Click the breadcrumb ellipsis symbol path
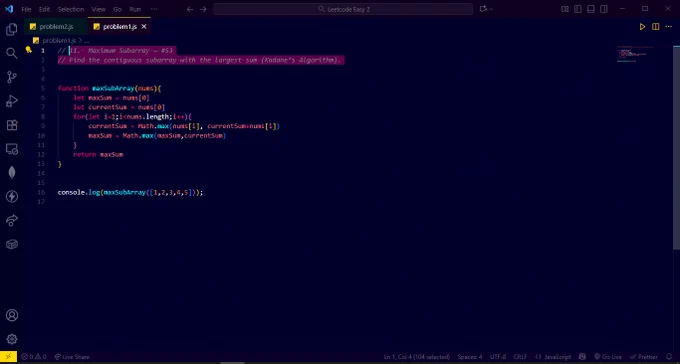Screen dimensions: 680x364 point(86,40)
